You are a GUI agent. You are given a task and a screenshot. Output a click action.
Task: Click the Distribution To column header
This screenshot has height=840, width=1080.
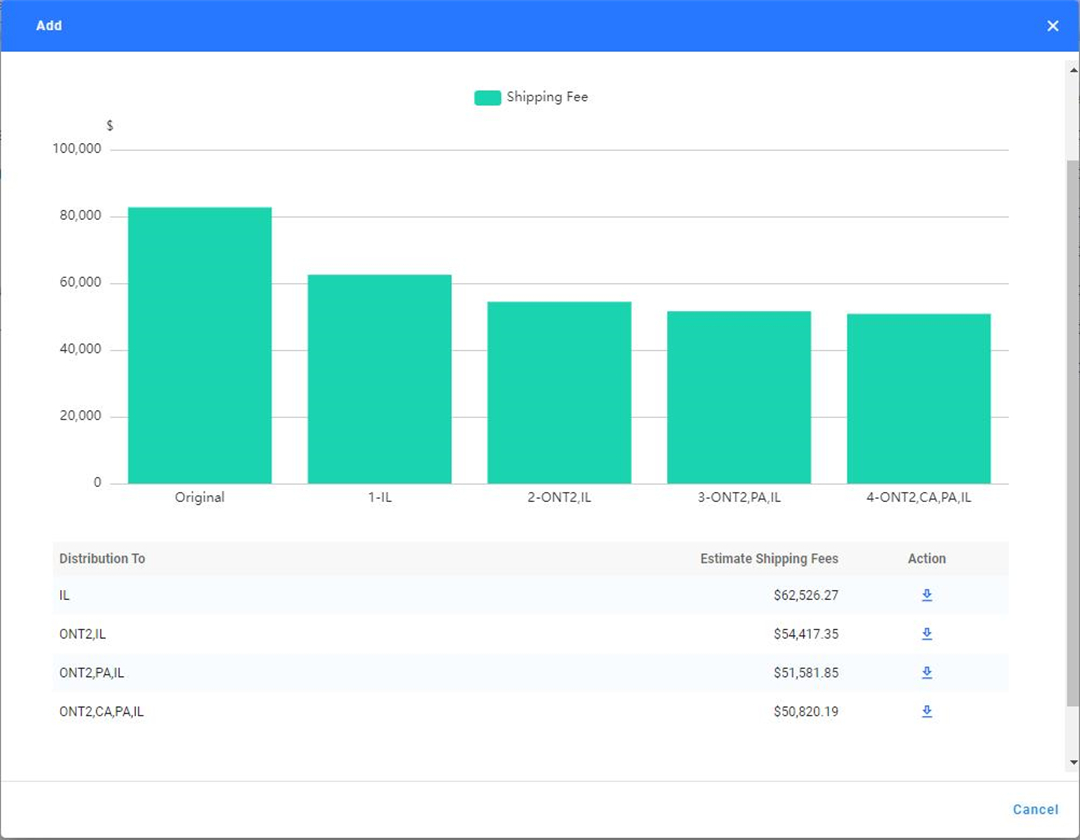102,558
